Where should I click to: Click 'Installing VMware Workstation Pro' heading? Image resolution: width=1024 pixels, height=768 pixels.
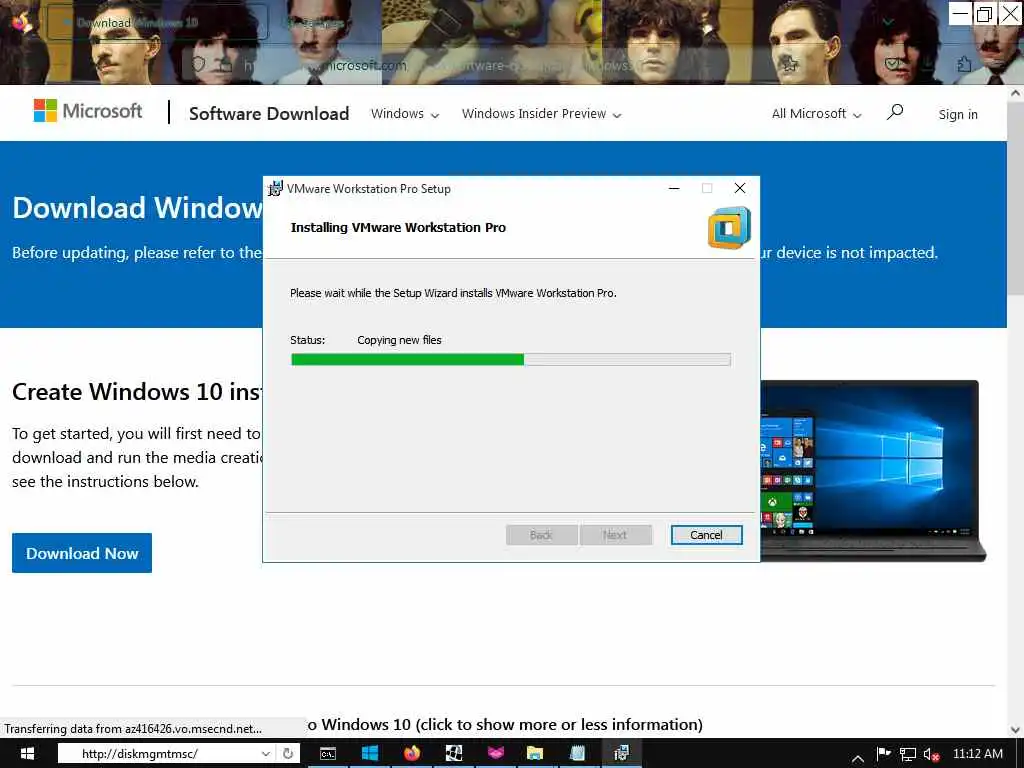398,227
